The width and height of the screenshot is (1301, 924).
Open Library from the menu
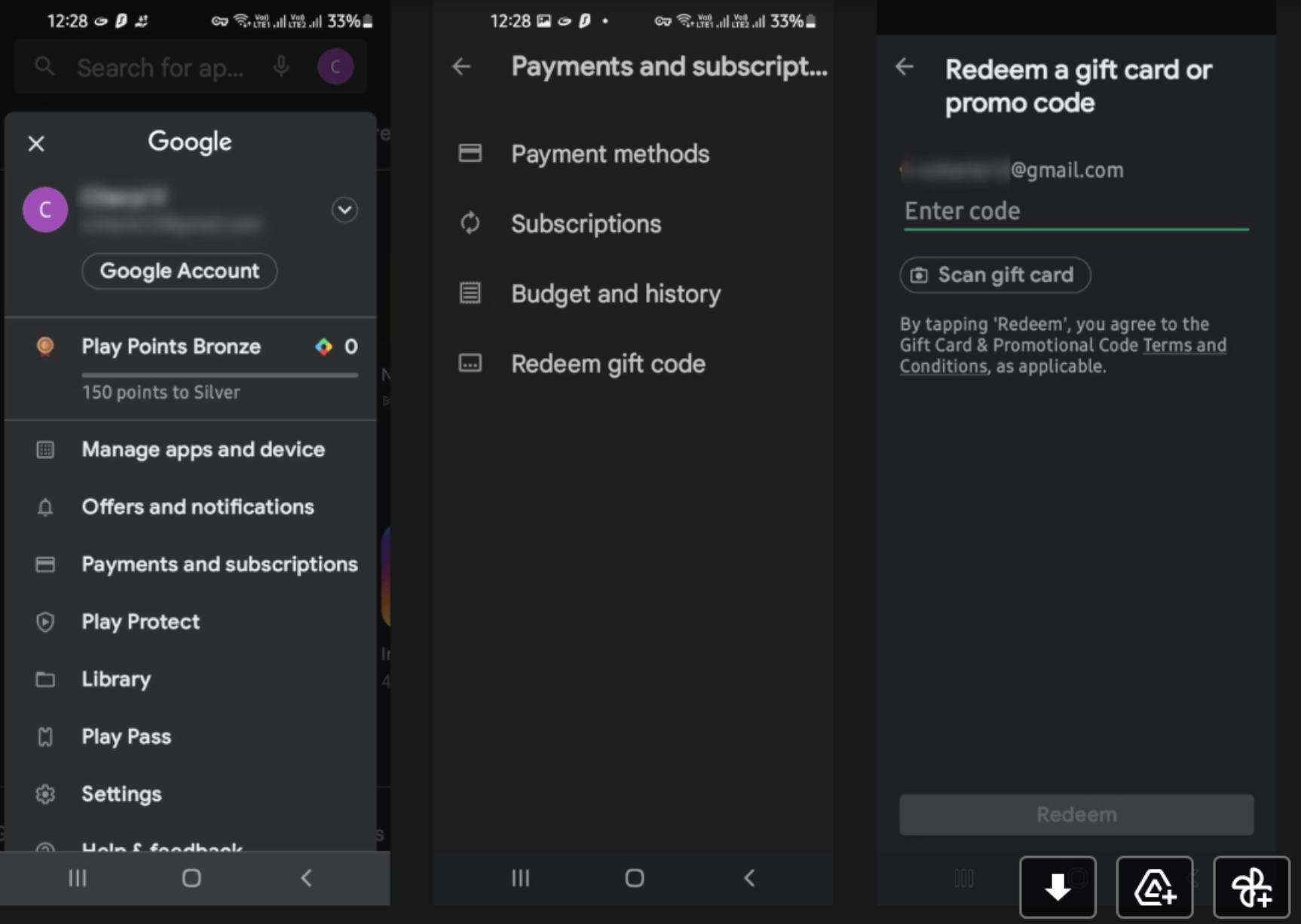tap(191, 679)
